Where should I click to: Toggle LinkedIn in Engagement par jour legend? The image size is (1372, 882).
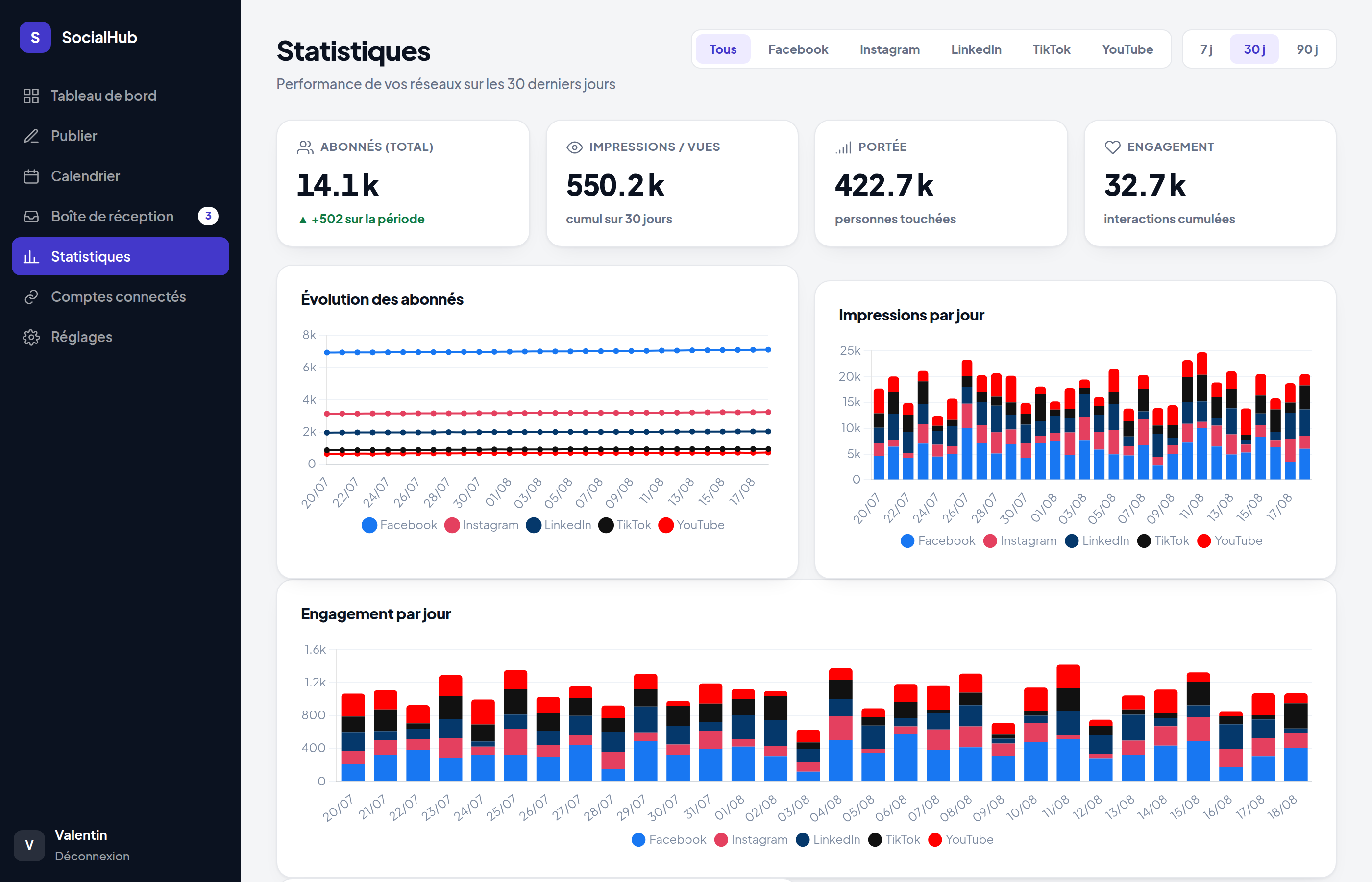(828, 840)
